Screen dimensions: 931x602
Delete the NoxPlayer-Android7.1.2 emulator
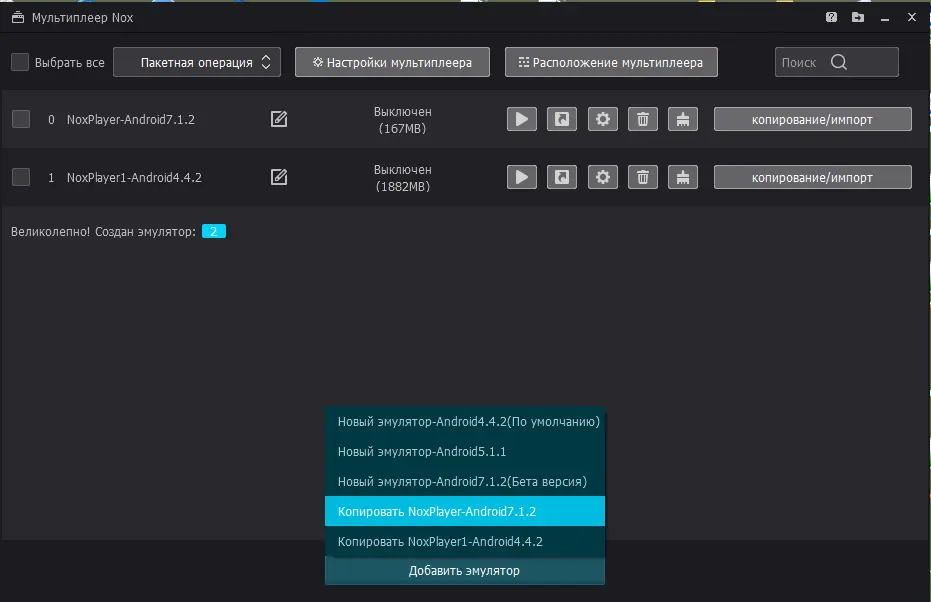coord(642,119)
